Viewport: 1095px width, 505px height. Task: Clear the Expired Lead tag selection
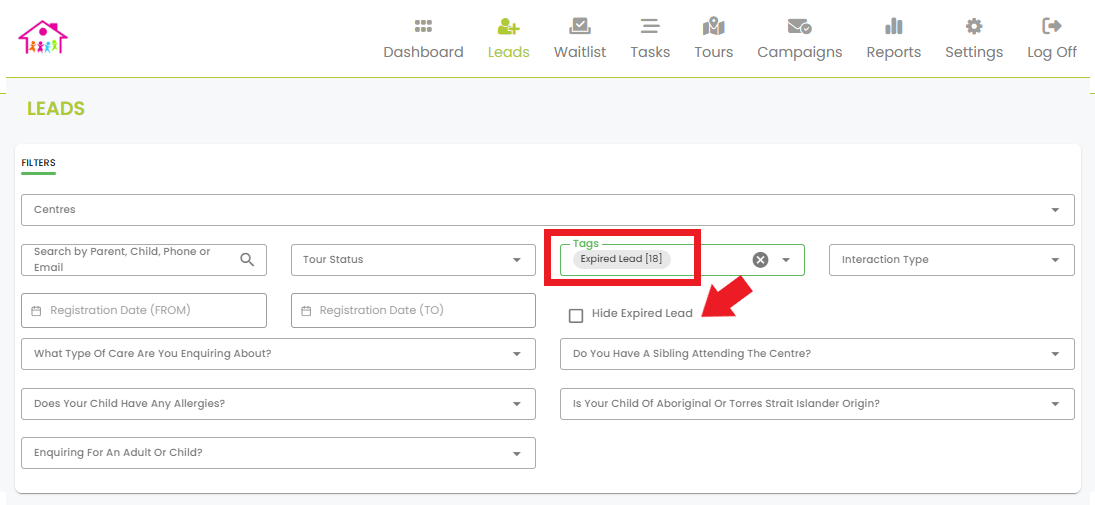760,260
